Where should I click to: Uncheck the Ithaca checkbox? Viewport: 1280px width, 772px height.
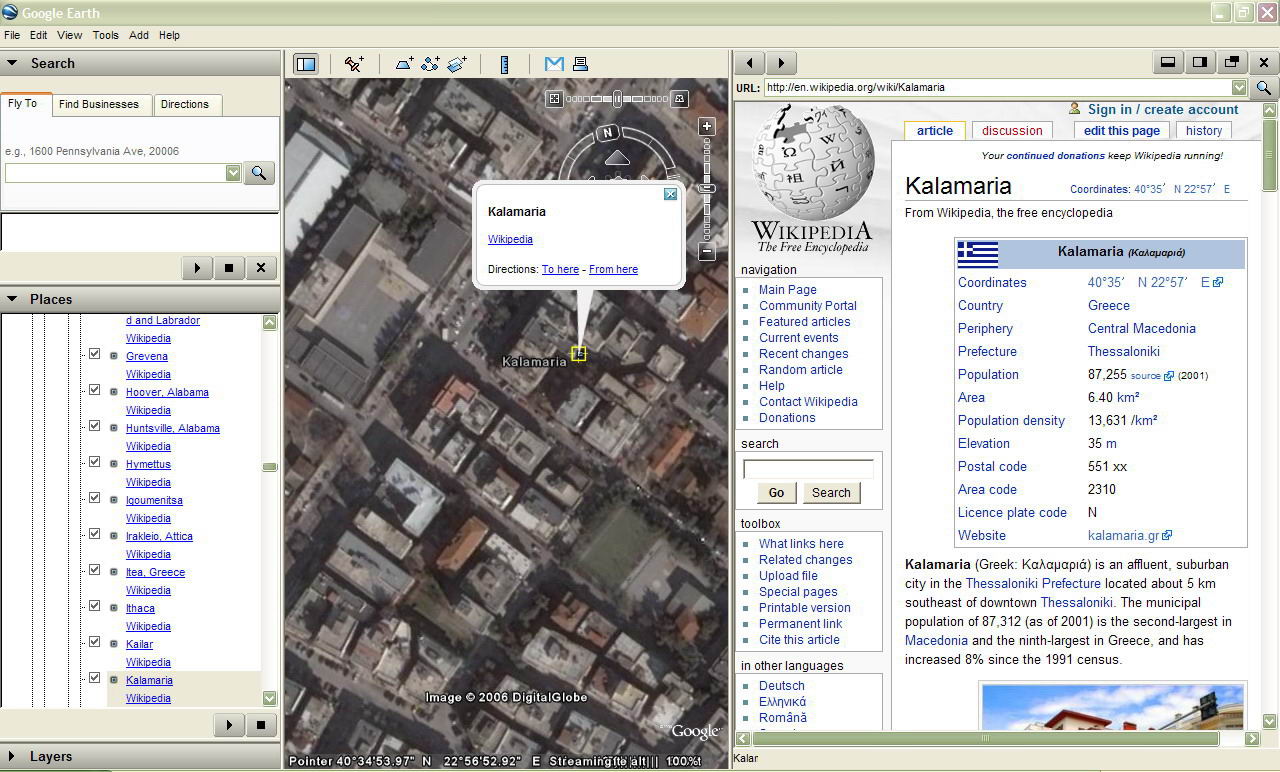(94, 606)
